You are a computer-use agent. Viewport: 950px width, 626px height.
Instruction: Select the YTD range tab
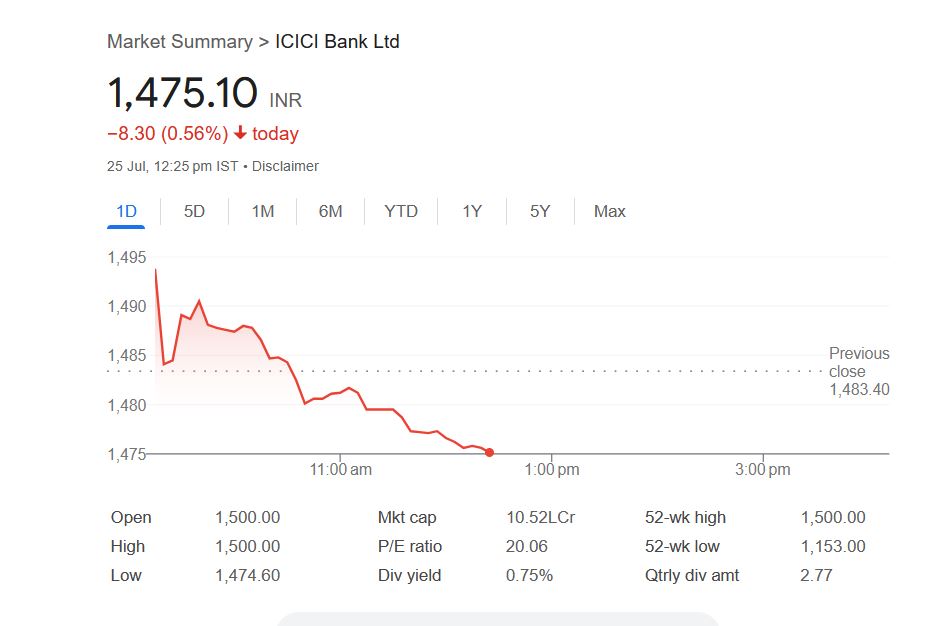click(401, 211)
